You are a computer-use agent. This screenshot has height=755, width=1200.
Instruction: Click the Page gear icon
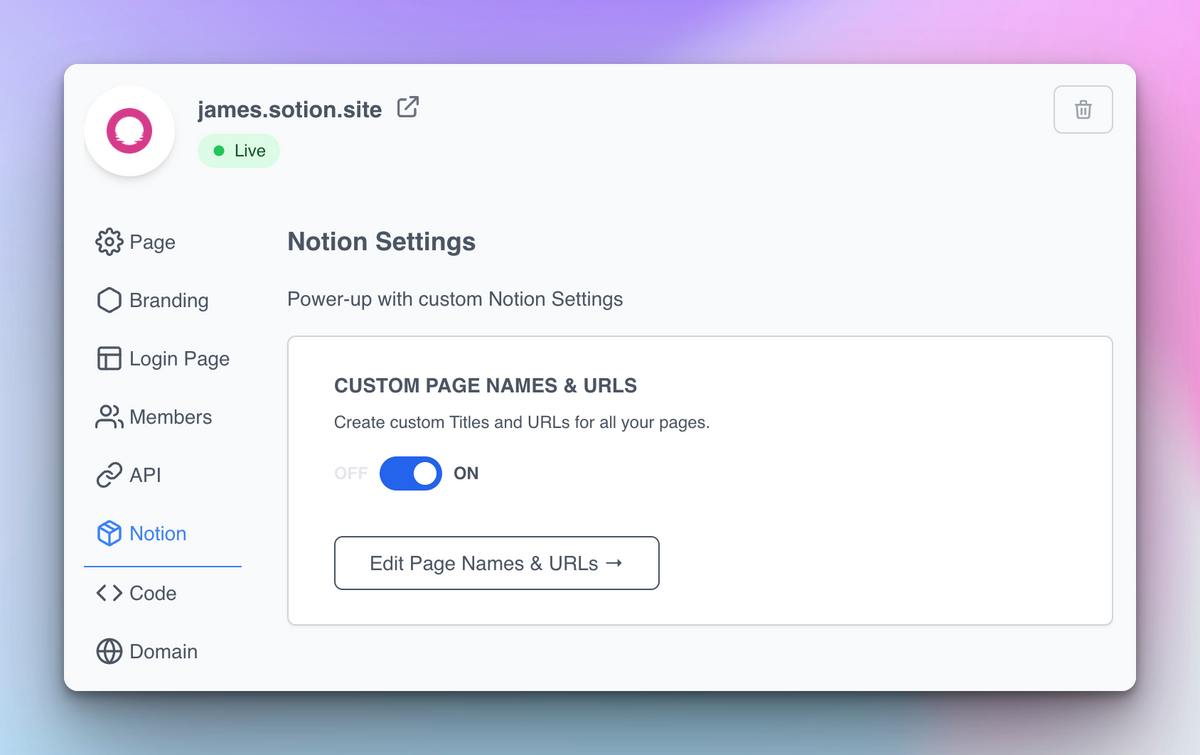pyautogui.click(x=109, y=242)
